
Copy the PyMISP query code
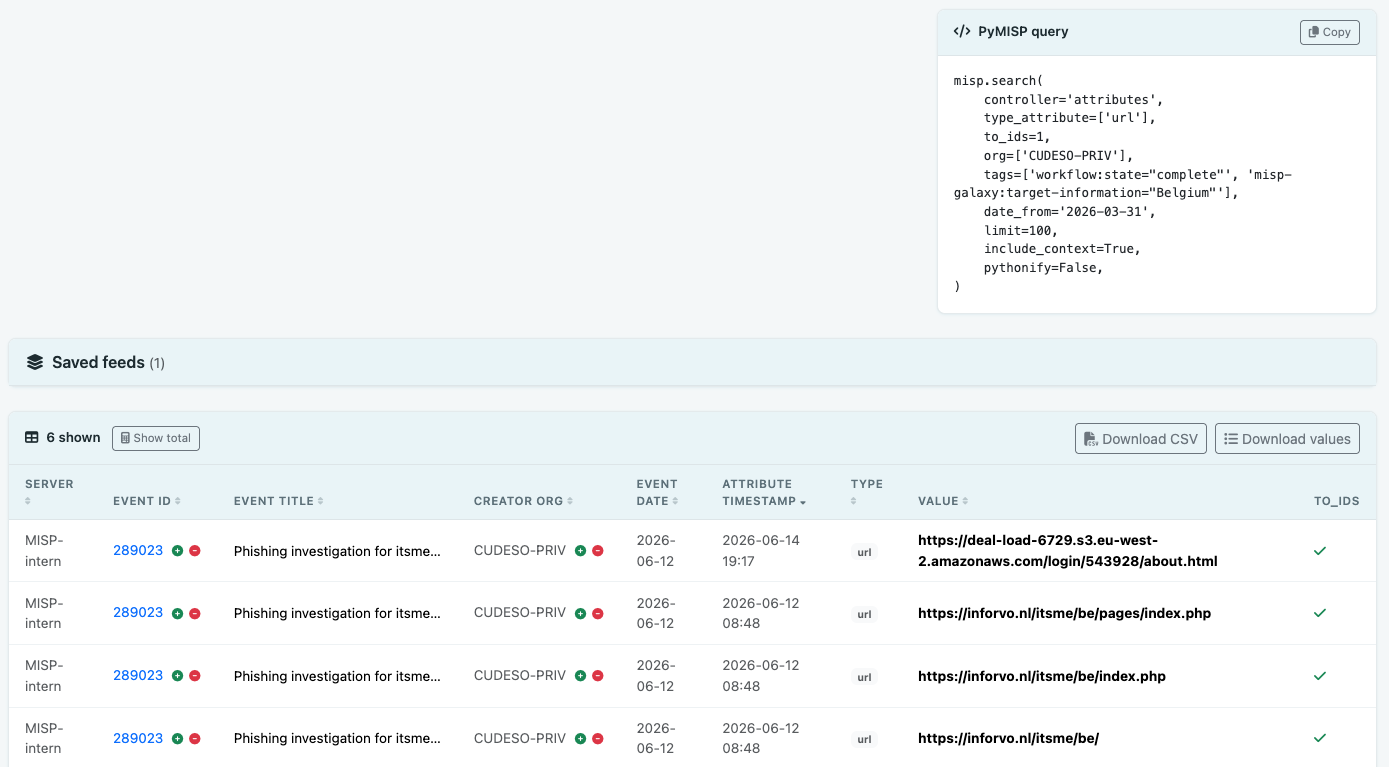click(1329, 32)
